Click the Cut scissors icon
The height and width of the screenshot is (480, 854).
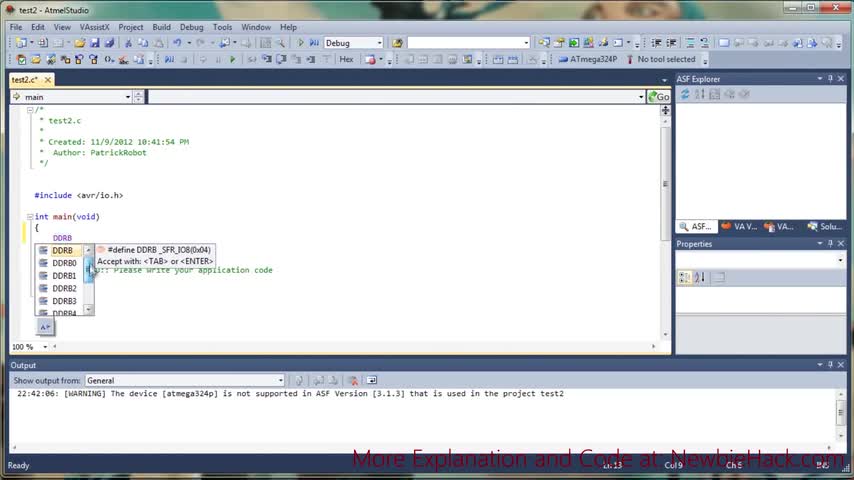[129, 43]
